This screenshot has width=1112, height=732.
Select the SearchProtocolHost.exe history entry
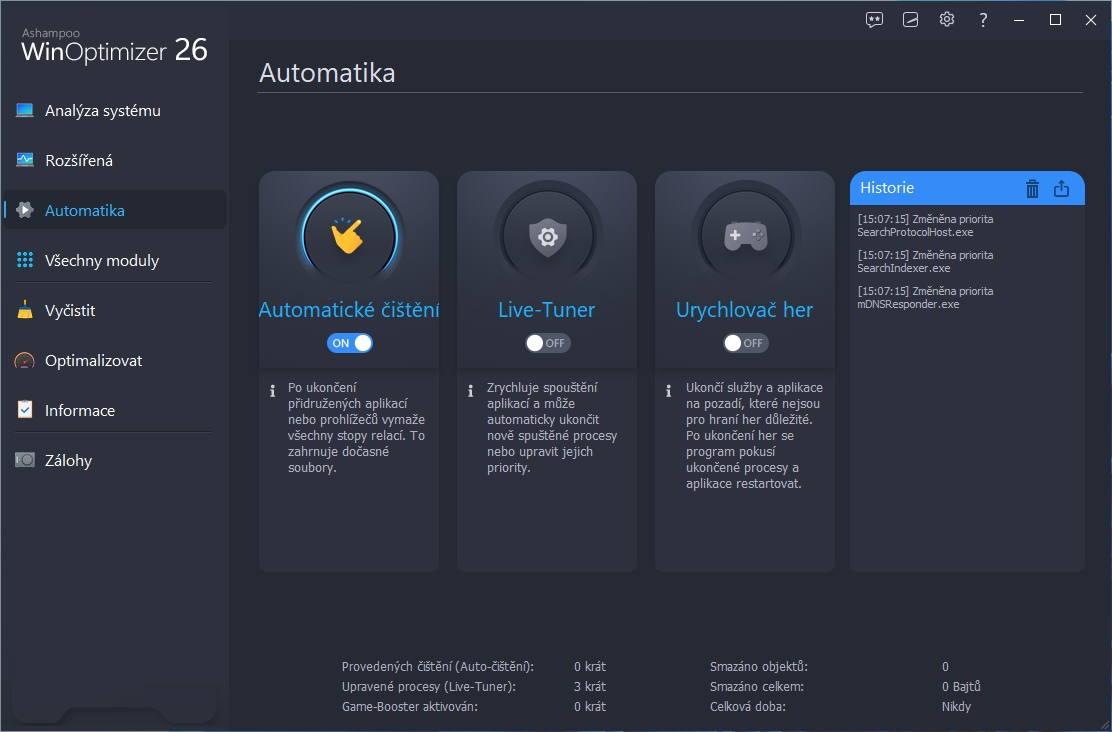coord(925,226)
